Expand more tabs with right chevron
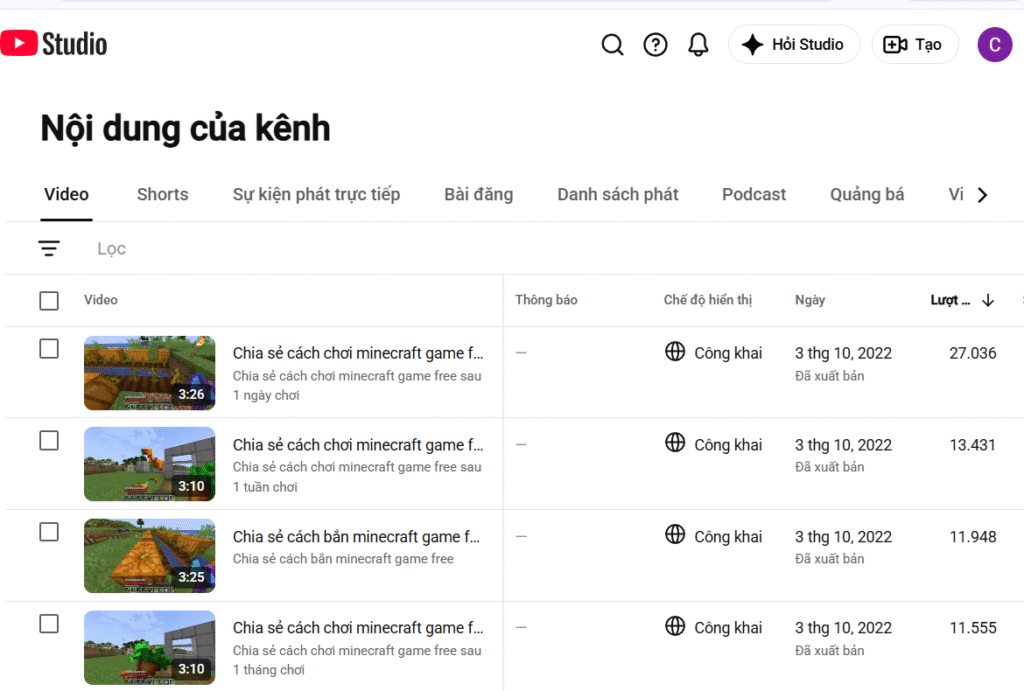The height and width of the screenshot is (691, 1024). 982,195
